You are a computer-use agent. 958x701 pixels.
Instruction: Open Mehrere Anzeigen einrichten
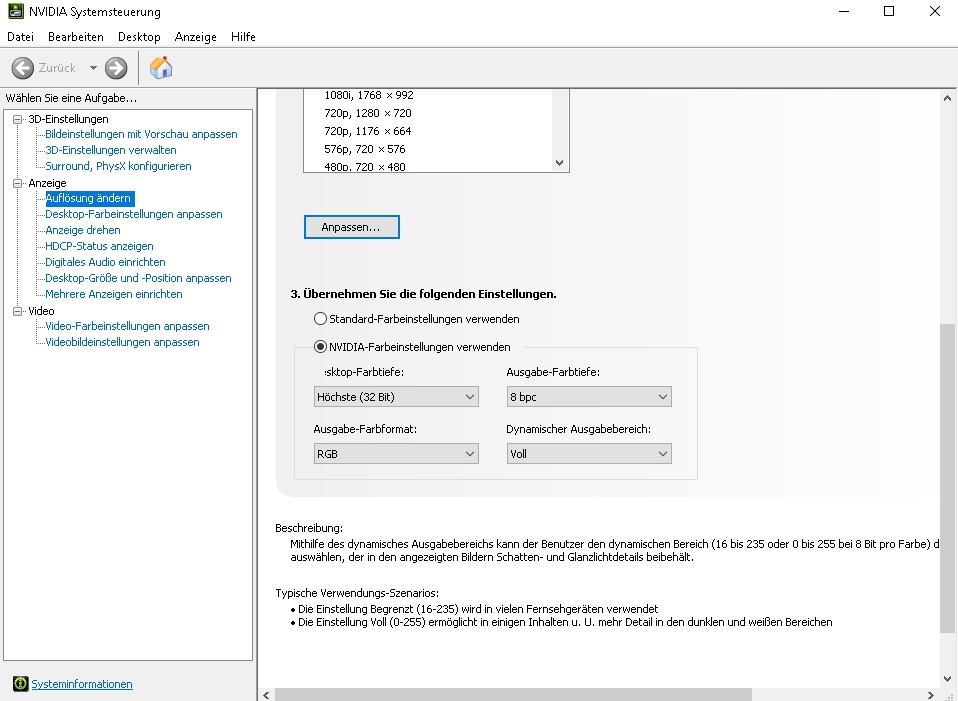pyautogui.click(x=114, y=293)
